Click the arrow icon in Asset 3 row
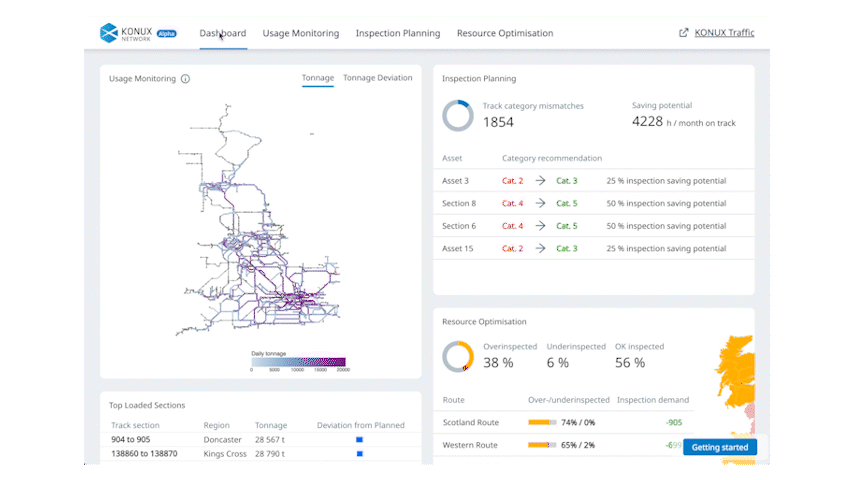The image size is (854, 480). click(x=540, y=181)
